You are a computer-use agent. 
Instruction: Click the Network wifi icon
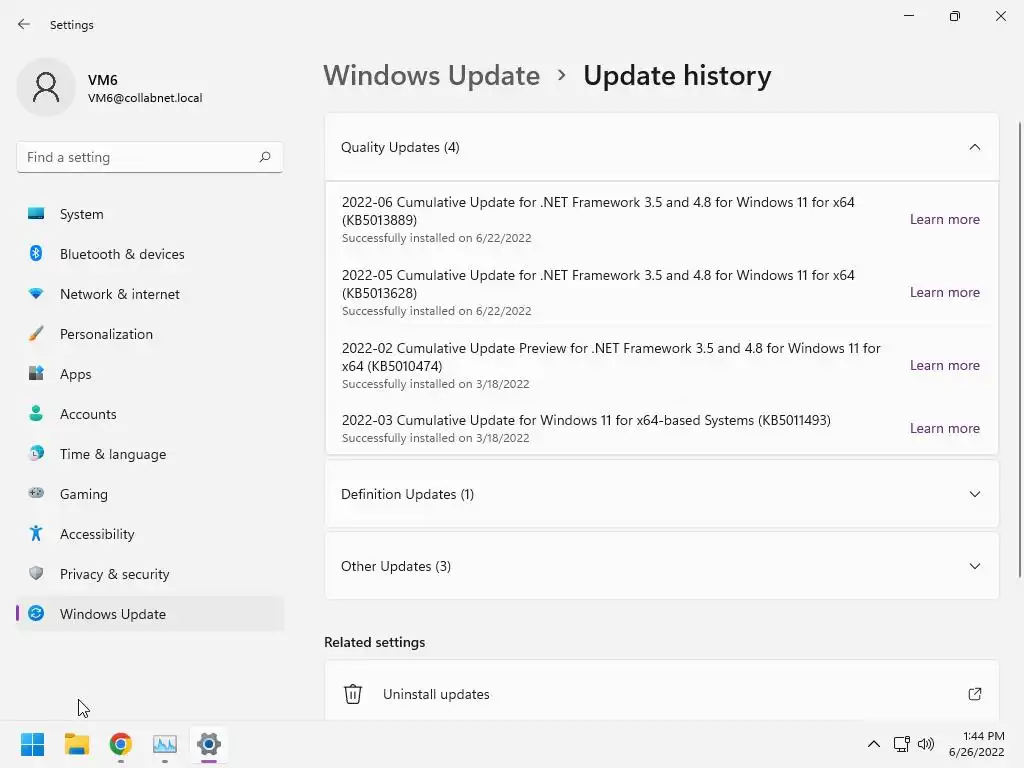click(x=36, y=294)
